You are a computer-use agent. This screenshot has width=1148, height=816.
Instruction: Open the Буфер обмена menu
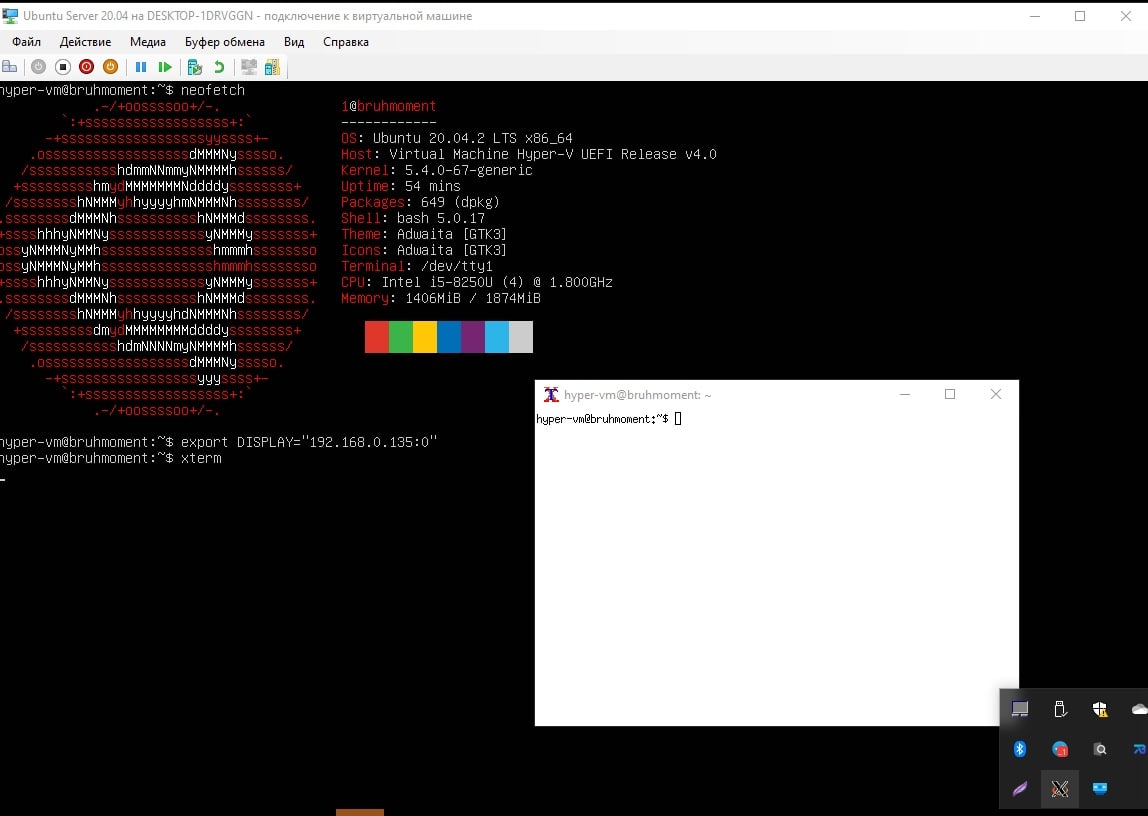pyautogui.click(x=225, y=42)
